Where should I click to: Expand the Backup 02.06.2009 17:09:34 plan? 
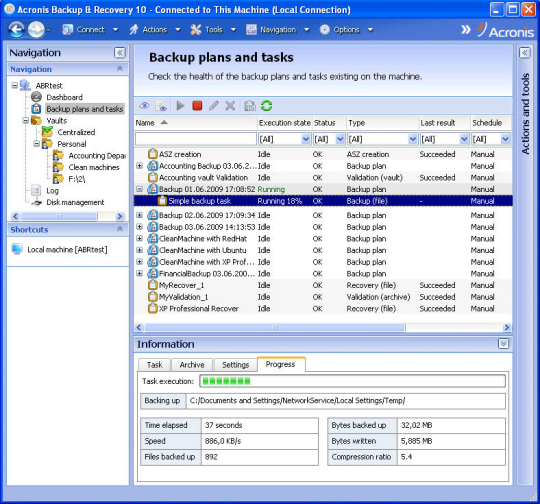(139, 215)
